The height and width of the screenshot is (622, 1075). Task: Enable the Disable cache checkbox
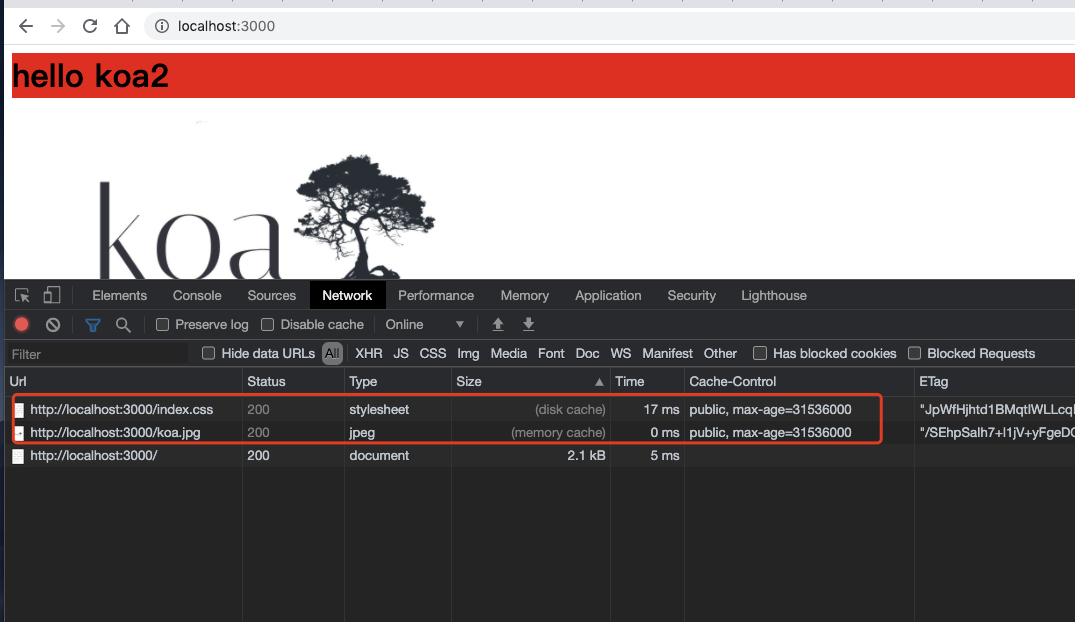pyautogui.click(x=267, y=324)
